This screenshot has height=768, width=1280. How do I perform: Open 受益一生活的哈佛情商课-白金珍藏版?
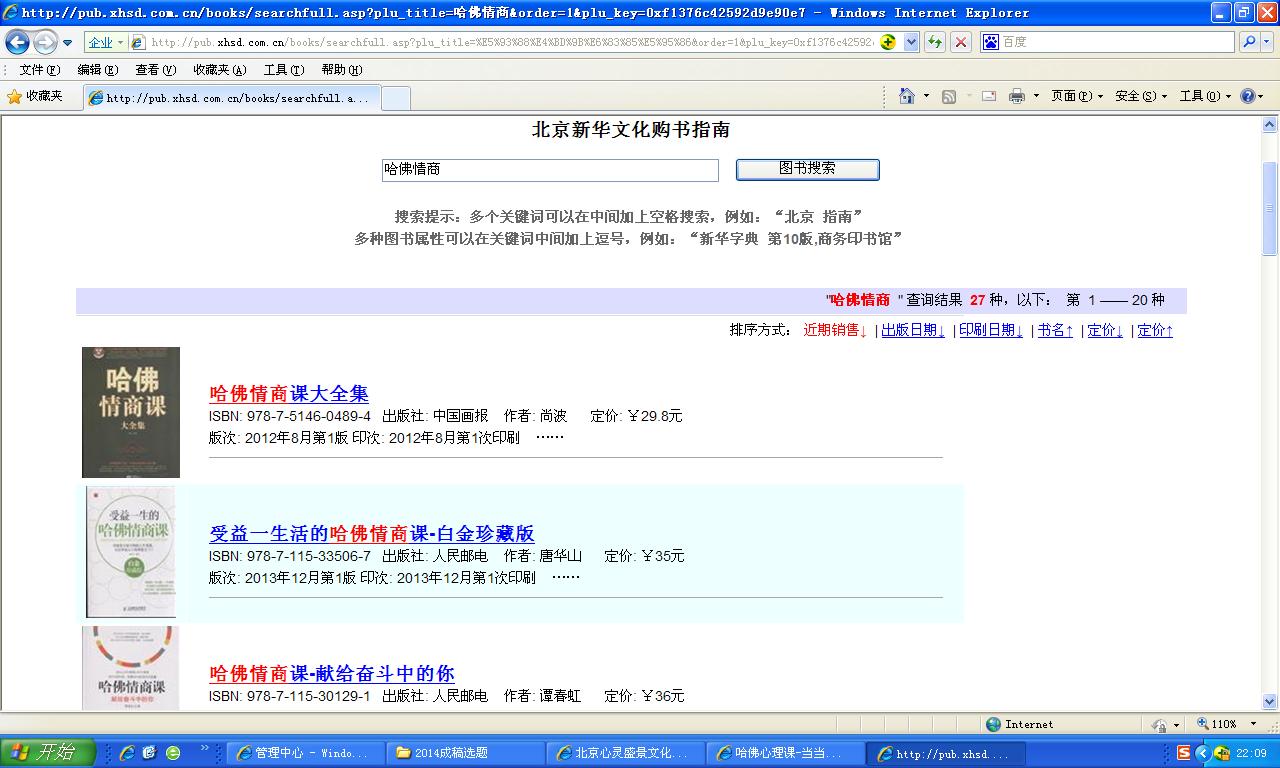(372, 533)
